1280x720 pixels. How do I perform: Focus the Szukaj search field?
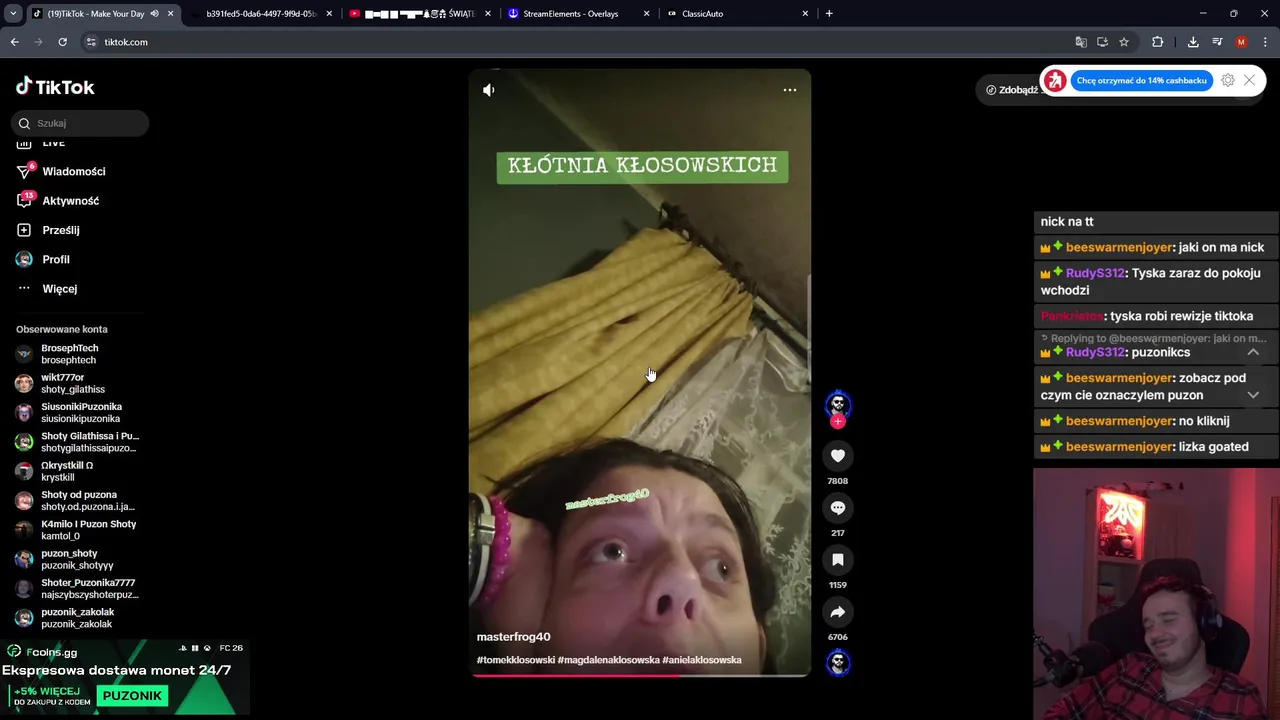(x=80, y=123)
